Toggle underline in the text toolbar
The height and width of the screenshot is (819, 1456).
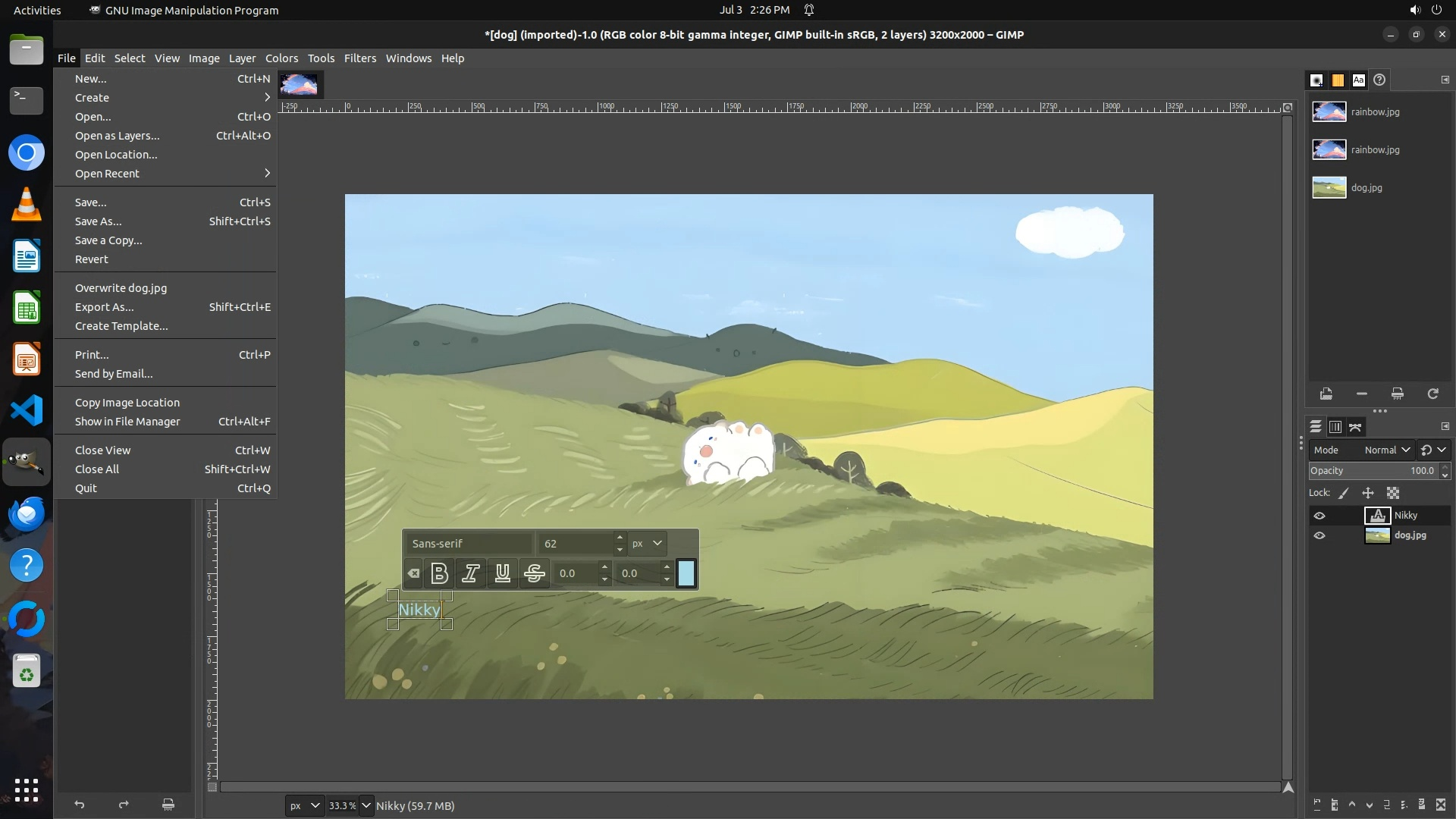pyautogui.click(x=502, y=573)
